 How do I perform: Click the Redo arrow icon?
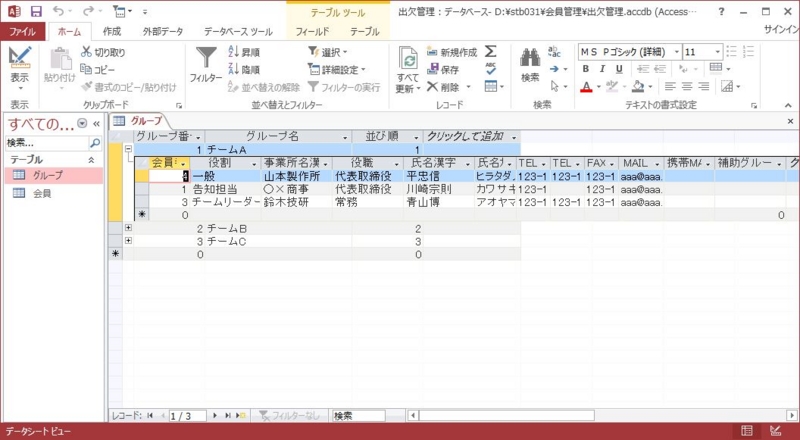pos(88,11)
